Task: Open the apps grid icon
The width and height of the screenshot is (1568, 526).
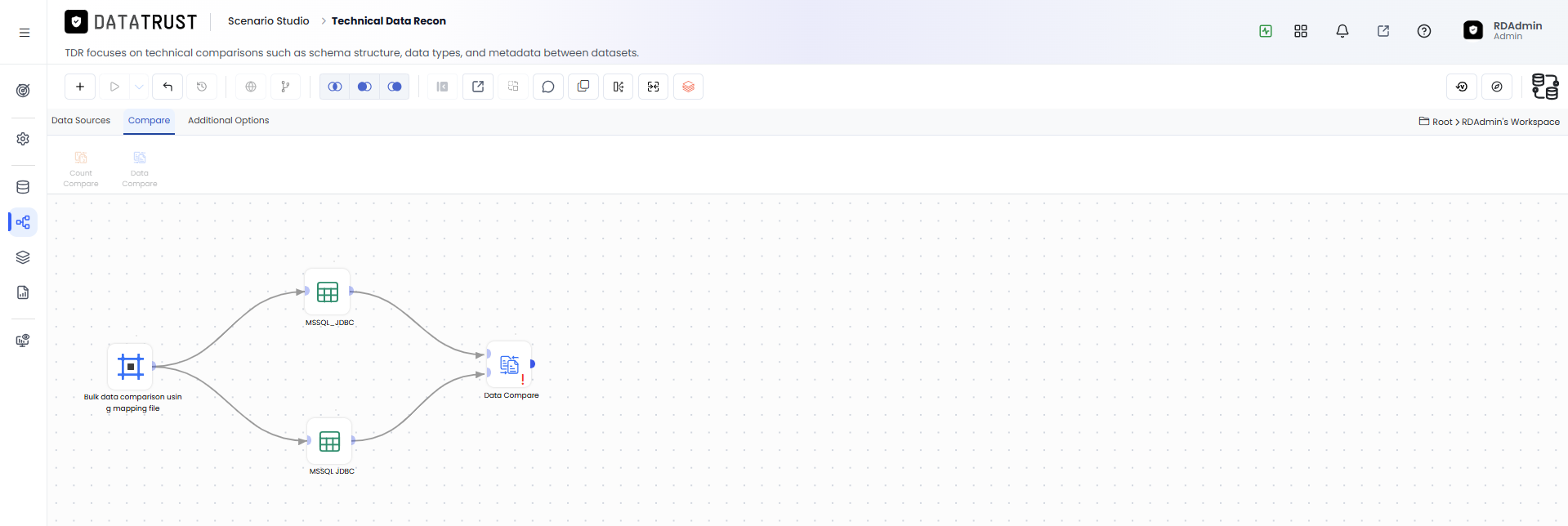Action: point(1301,31)
